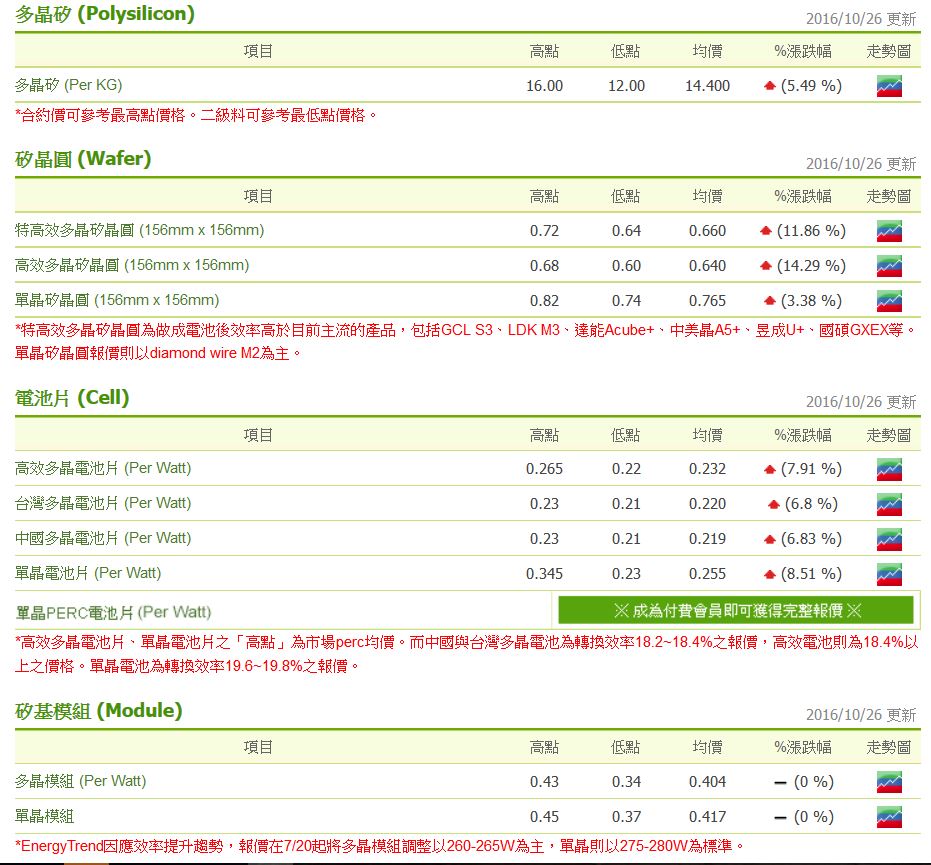Click polysilicon low price 12.00
Image resolution: width=931 pixels, height=865 pixels.
(x=626, y=86)
